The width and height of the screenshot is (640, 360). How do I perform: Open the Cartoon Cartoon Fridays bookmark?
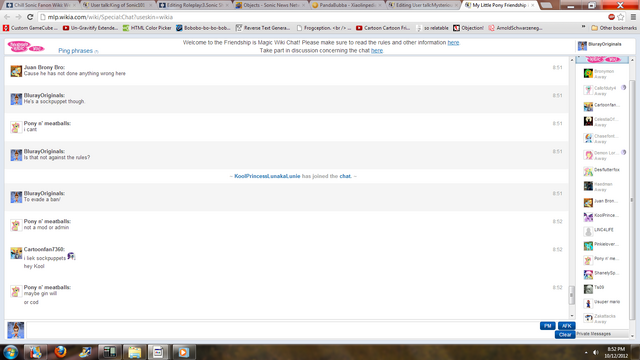click(383, 28)
